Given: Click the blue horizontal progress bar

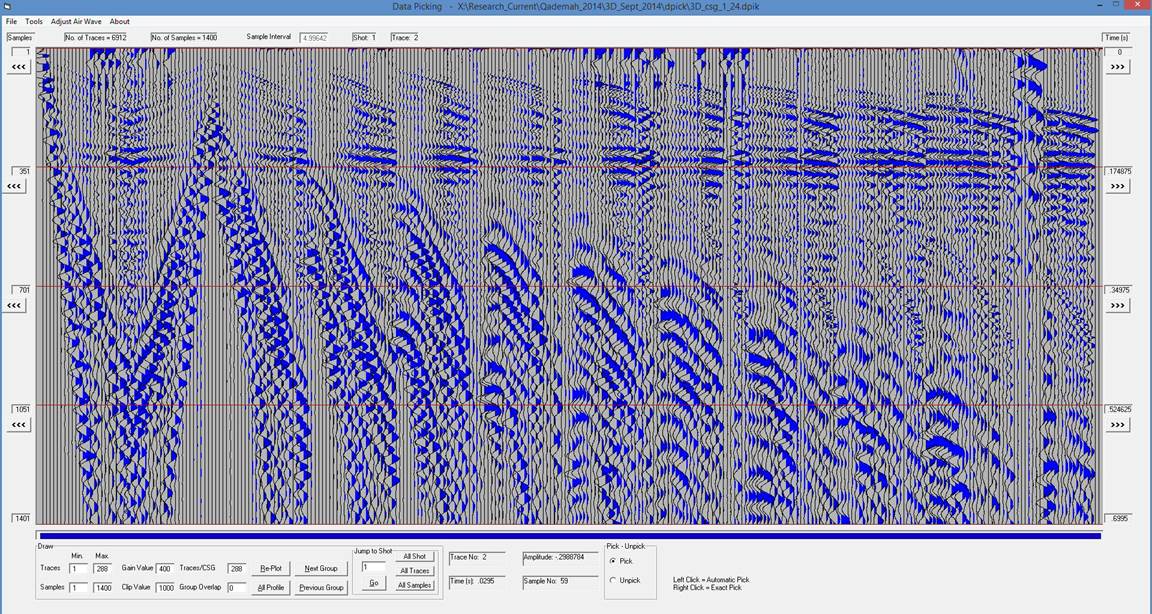Looking at the screenshot, I should point(569,535).
